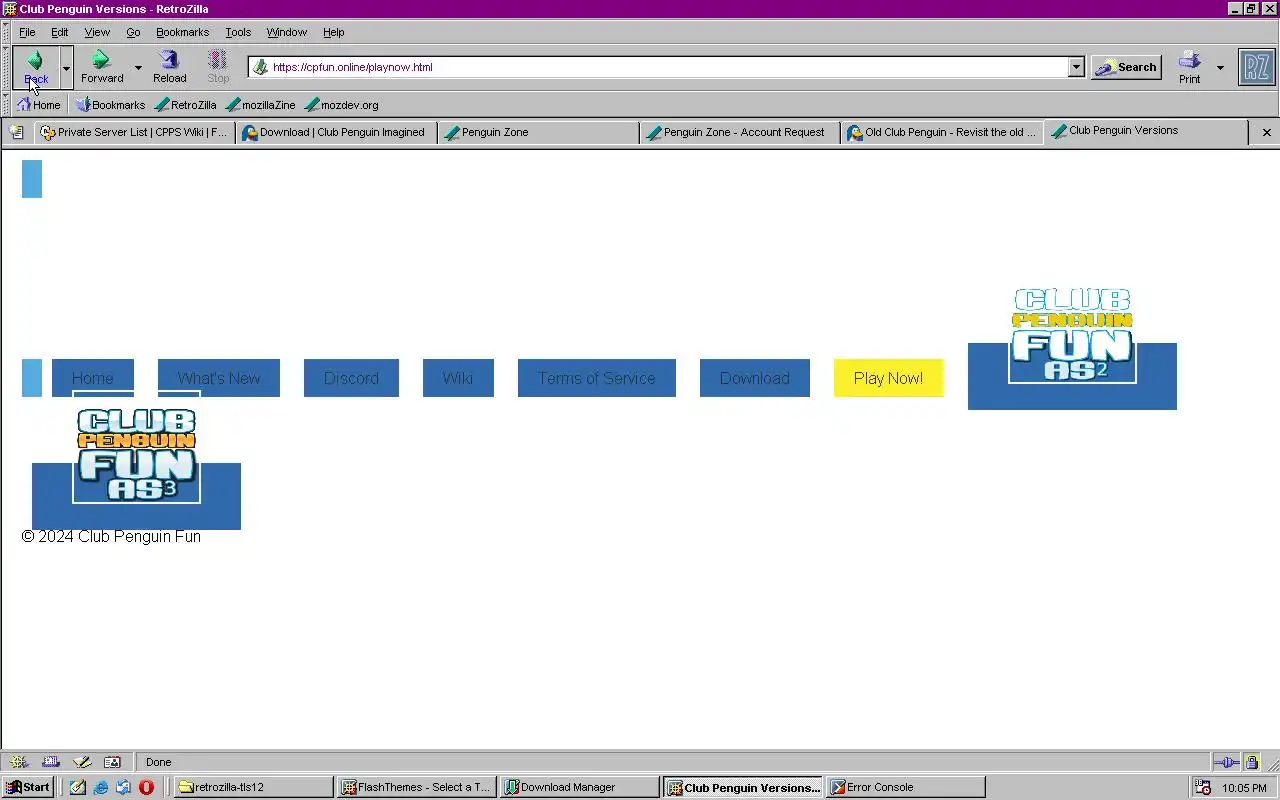Switch to the FlashThemes taskbar window
The height and width of the screenshot is (800, 1280).
[x=417, y=787]
